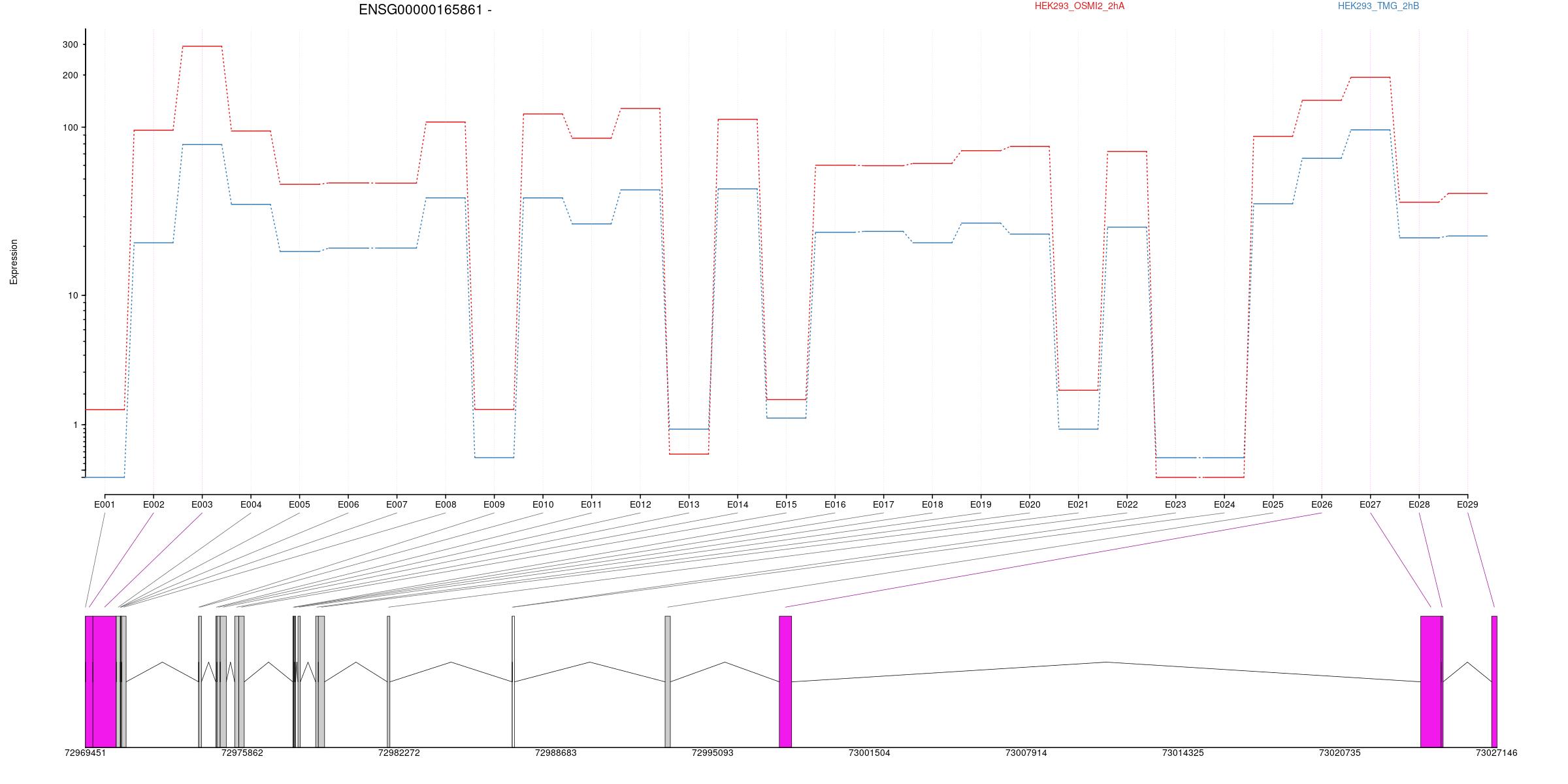The width and height of the screenshot is (1568, 784).
Task: Click the magenta exon at 73027146
Action: pos(1494,681)
